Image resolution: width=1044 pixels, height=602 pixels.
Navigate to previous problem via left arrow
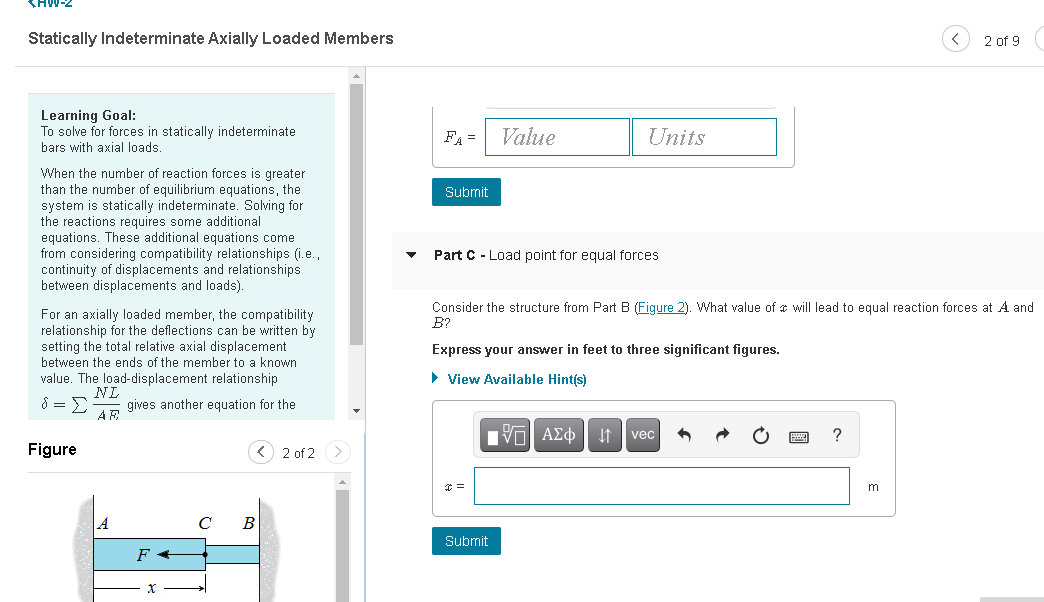[x=955, y=39]
